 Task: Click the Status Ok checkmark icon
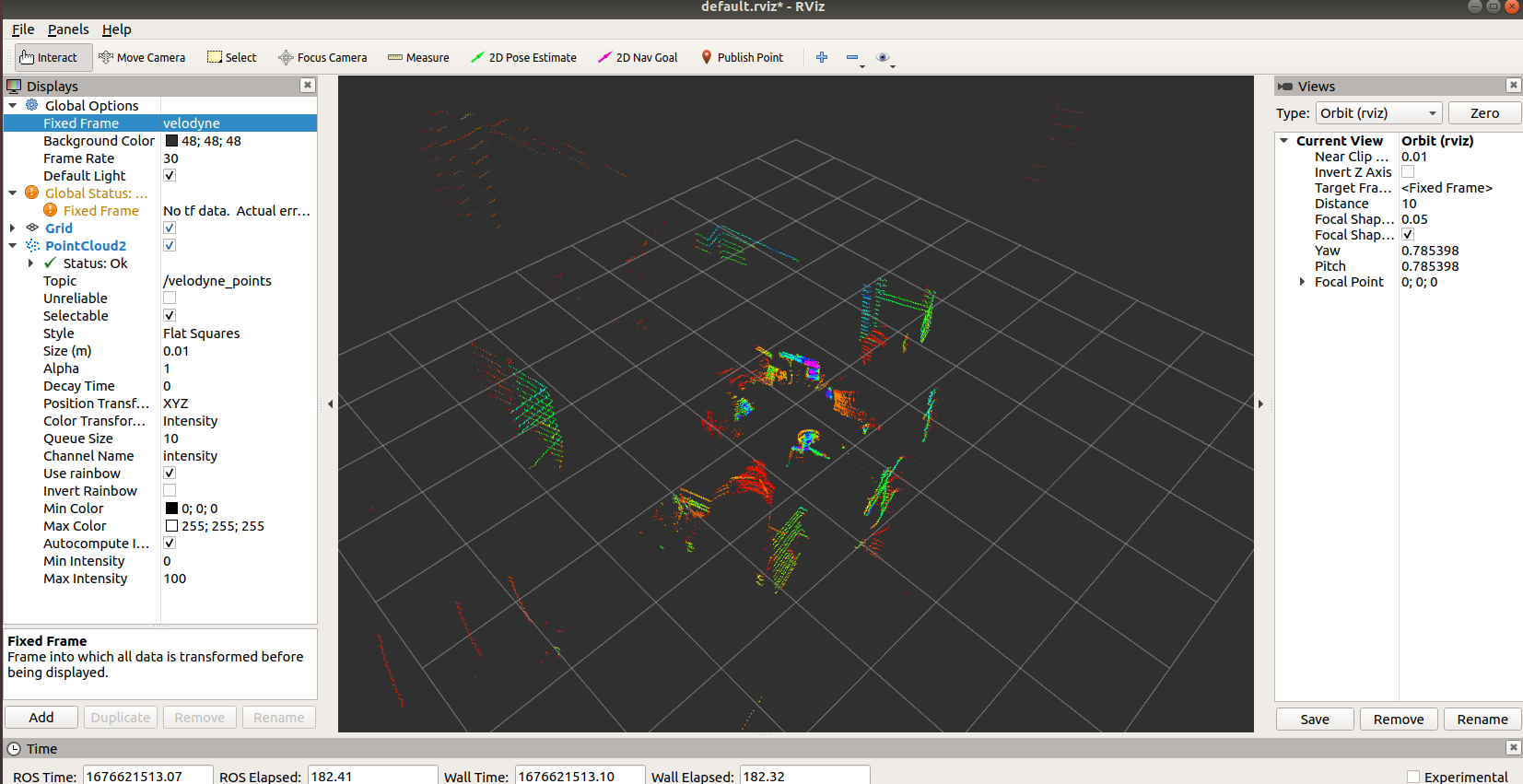pyautogui.click(x=50, y=263)
